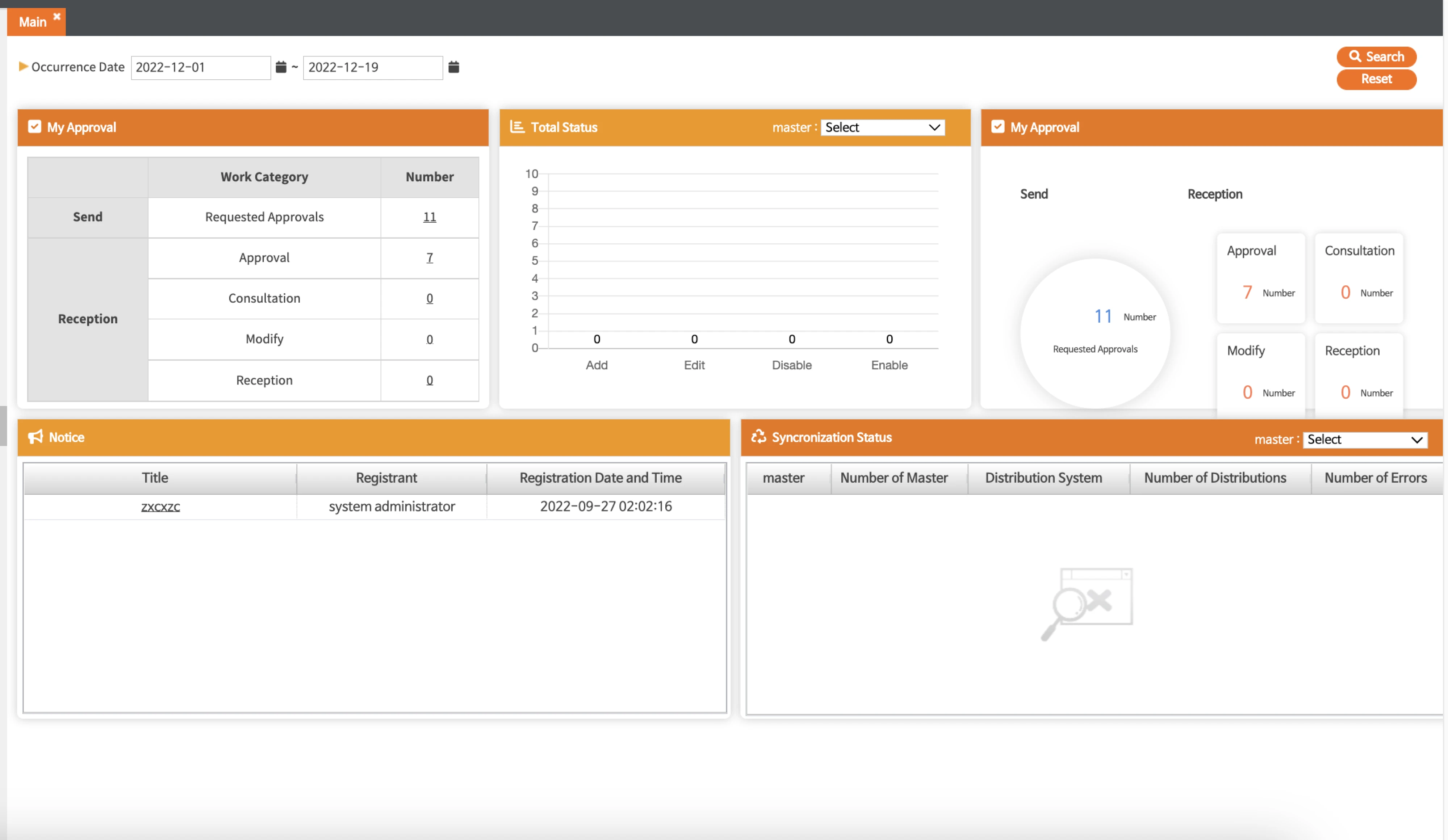Open the Reception Approval count link 7
Viewport: 1448px width, 840px height.
pyautogui.click(x=429, y=257)
